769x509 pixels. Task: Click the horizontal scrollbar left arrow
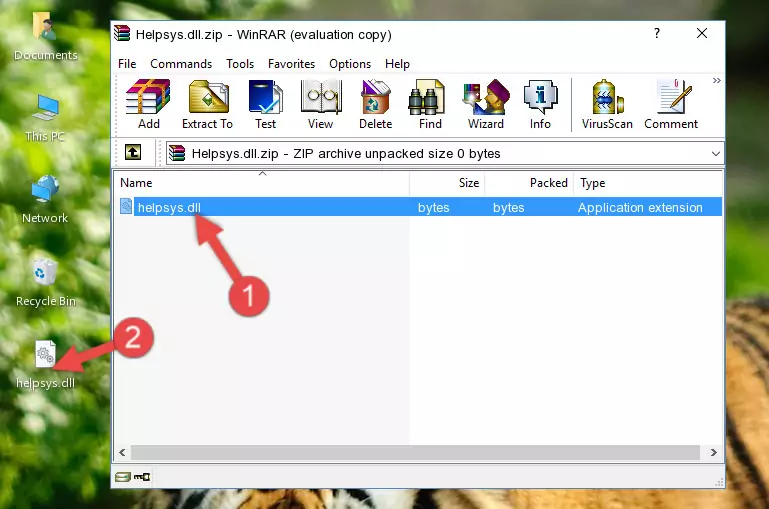point(123,452)
